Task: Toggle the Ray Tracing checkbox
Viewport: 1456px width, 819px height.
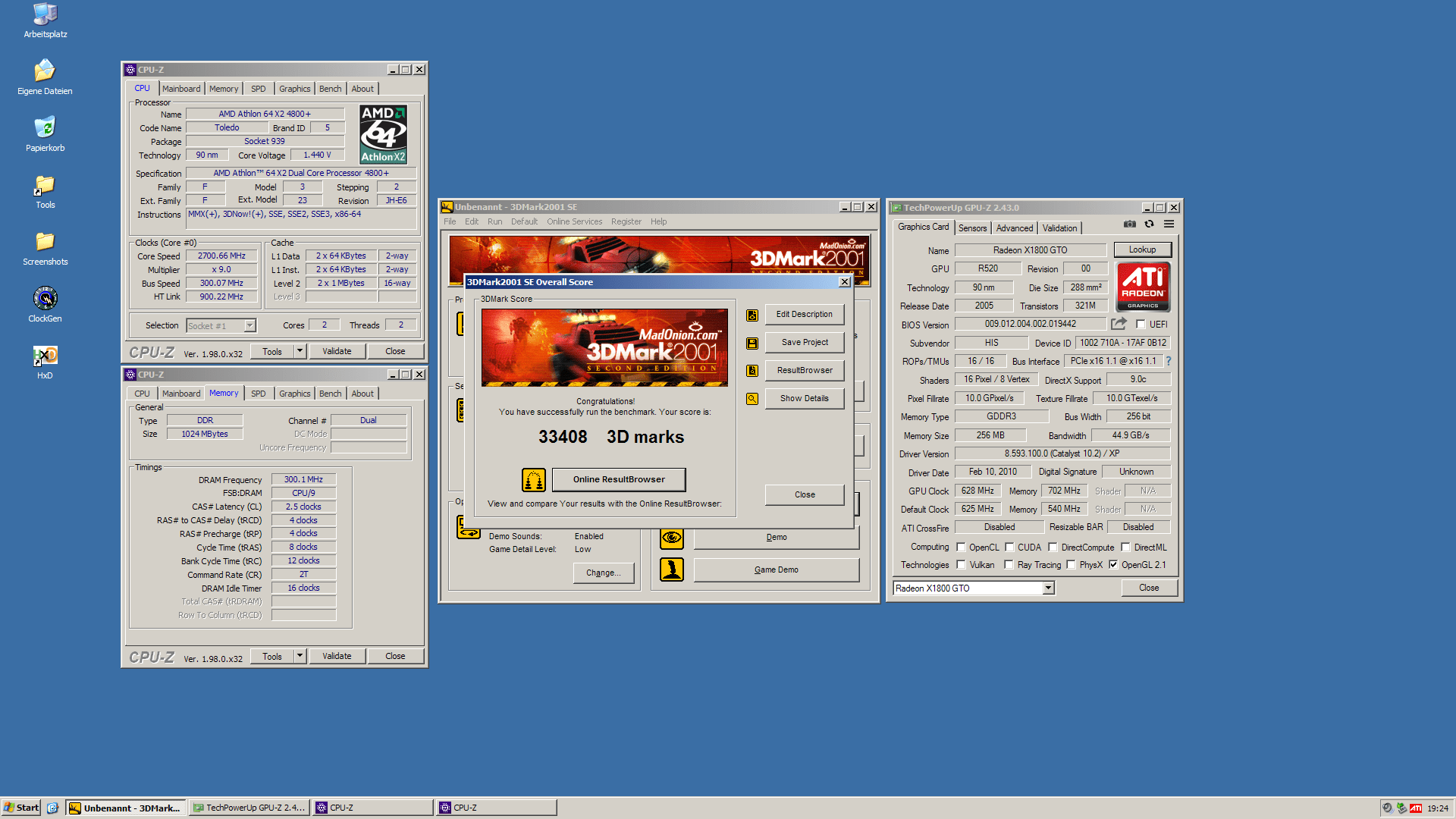Action: 1009,565
